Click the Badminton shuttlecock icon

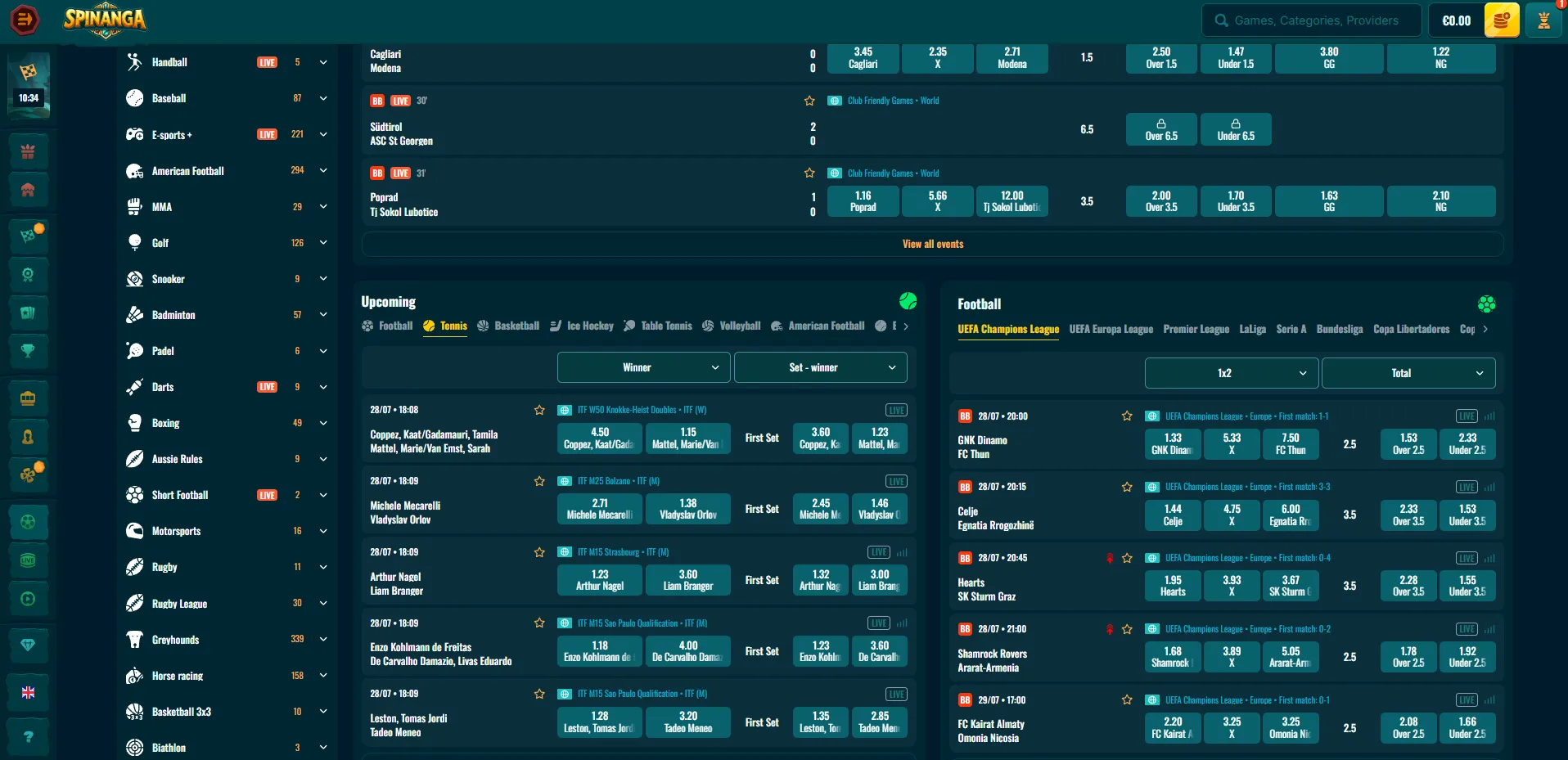click(135, 315)
